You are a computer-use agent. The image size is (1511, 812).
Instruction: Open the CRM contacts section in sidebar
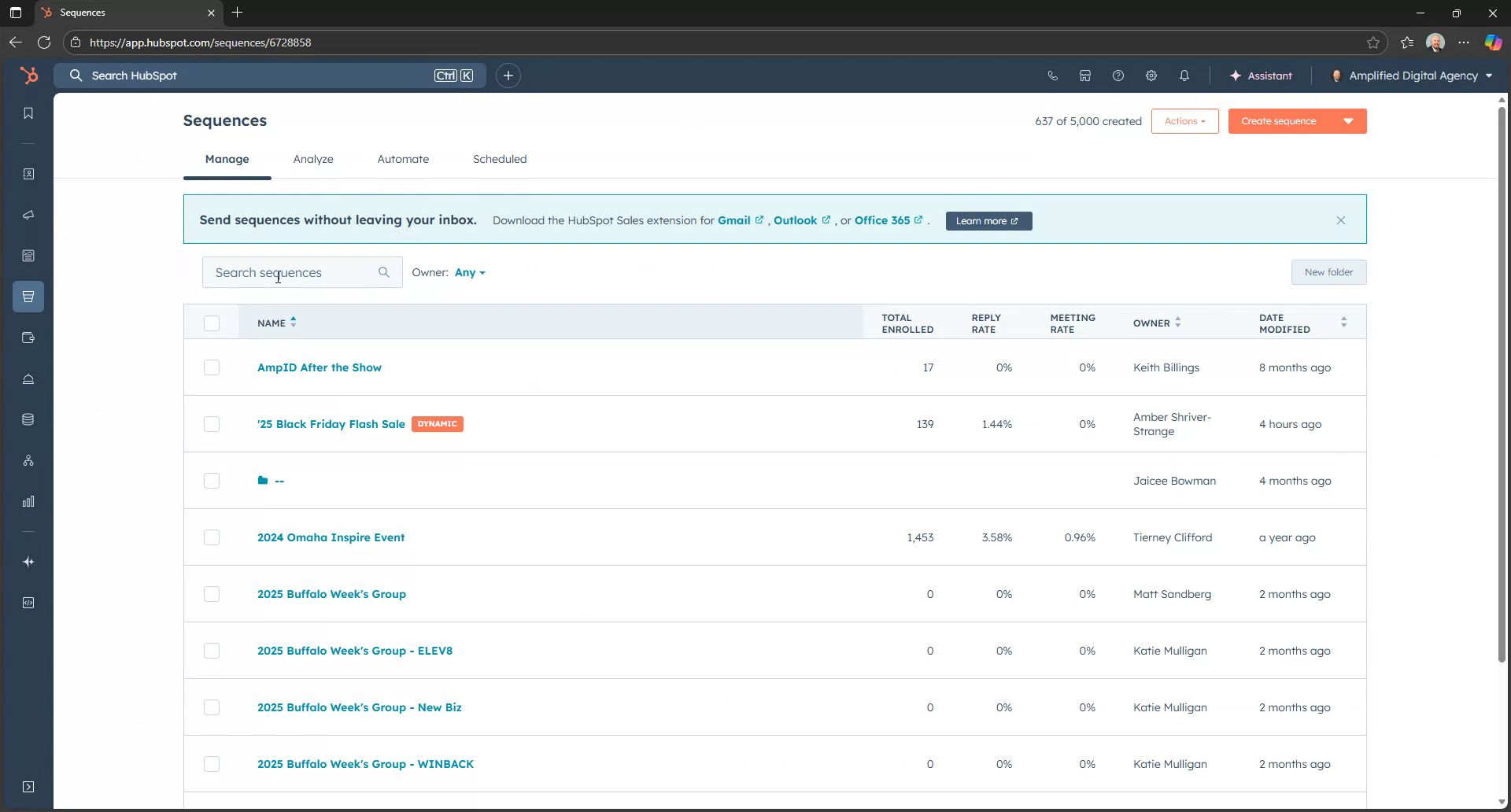tap(28, 174)
